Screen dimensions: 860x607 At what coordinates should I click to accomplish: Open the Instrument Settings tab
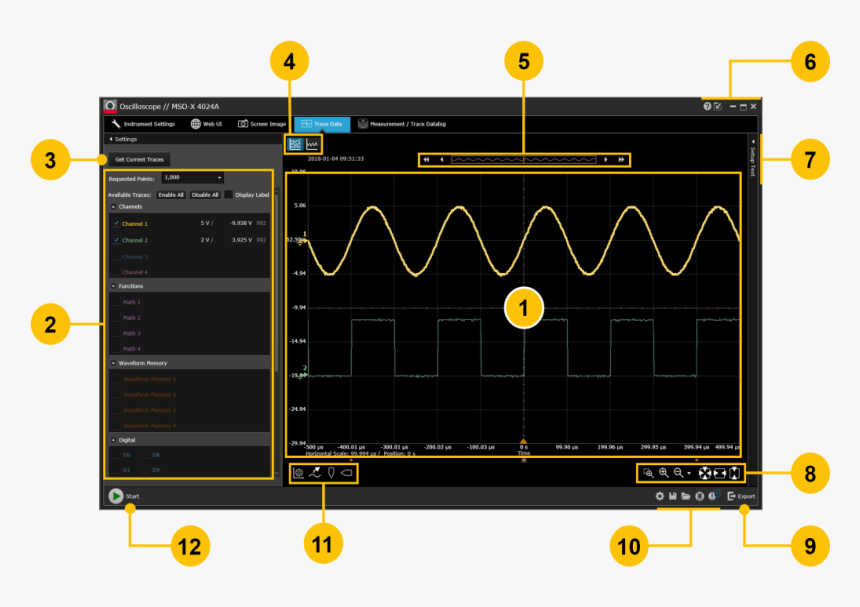(x=144, y=124)
